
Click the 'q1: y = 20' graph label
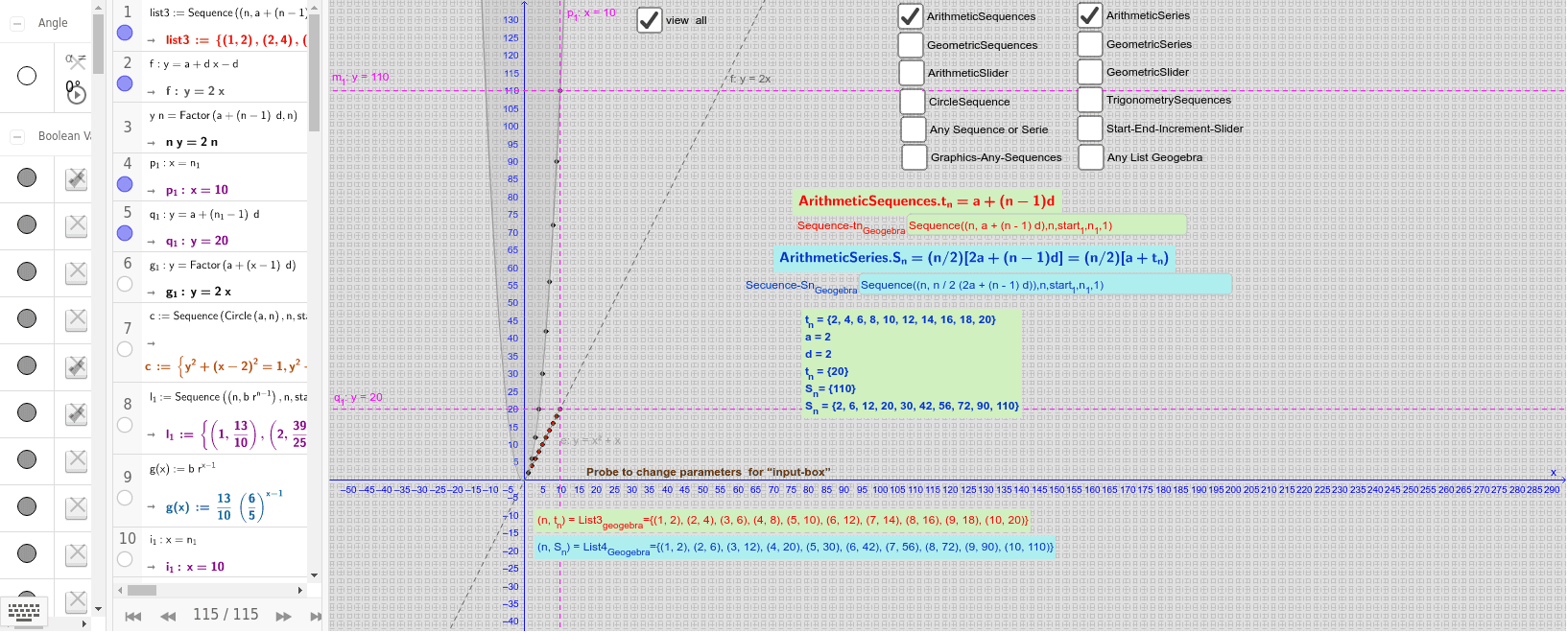[358, 397]
